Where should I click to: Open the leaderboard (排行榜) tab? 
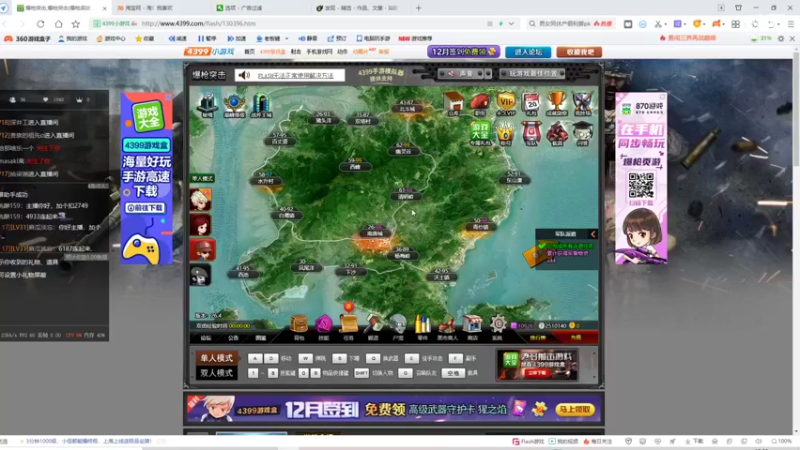[538, 338]
